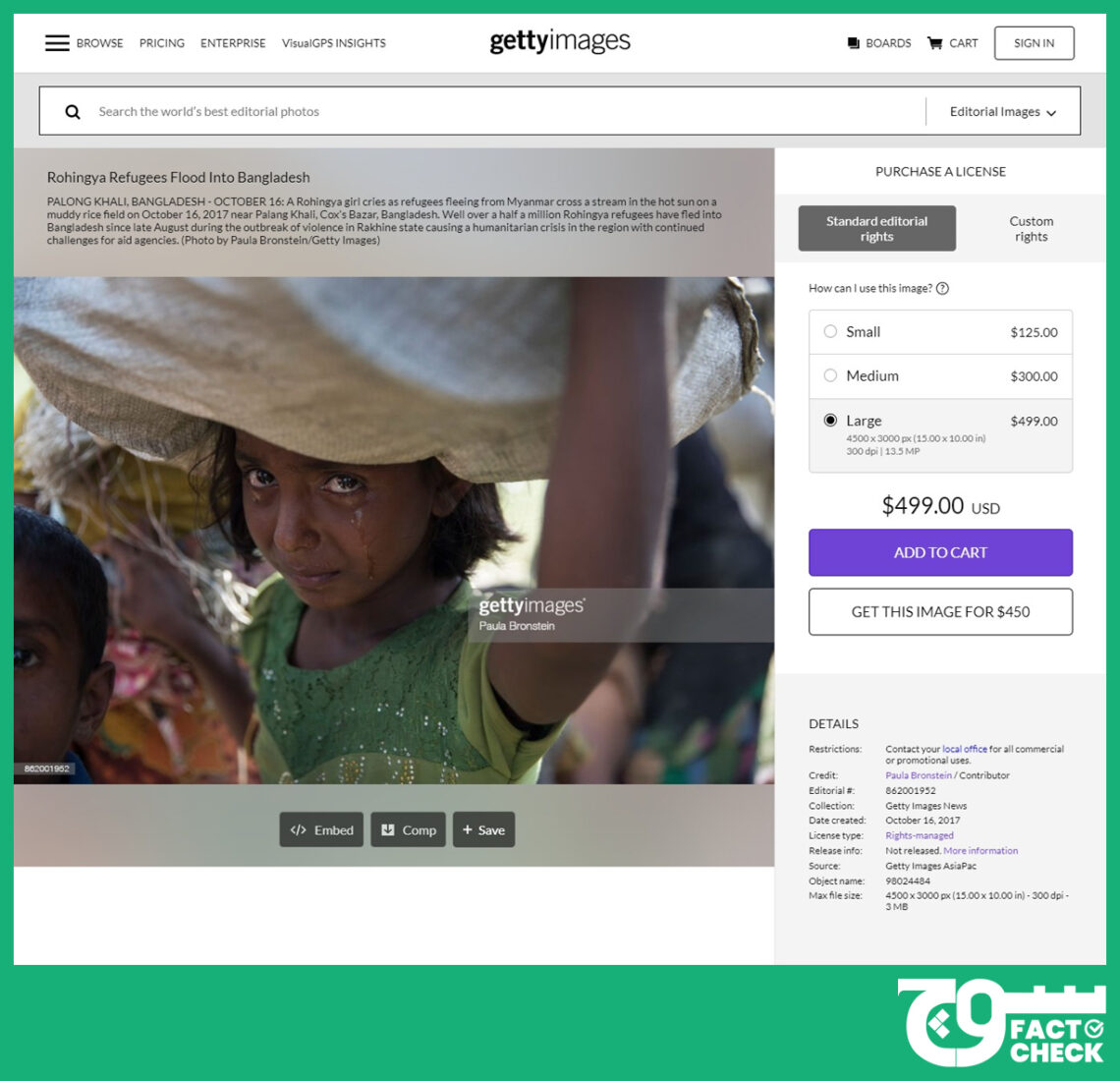Open the hamburger Browse menu icon

pos(57,43)
